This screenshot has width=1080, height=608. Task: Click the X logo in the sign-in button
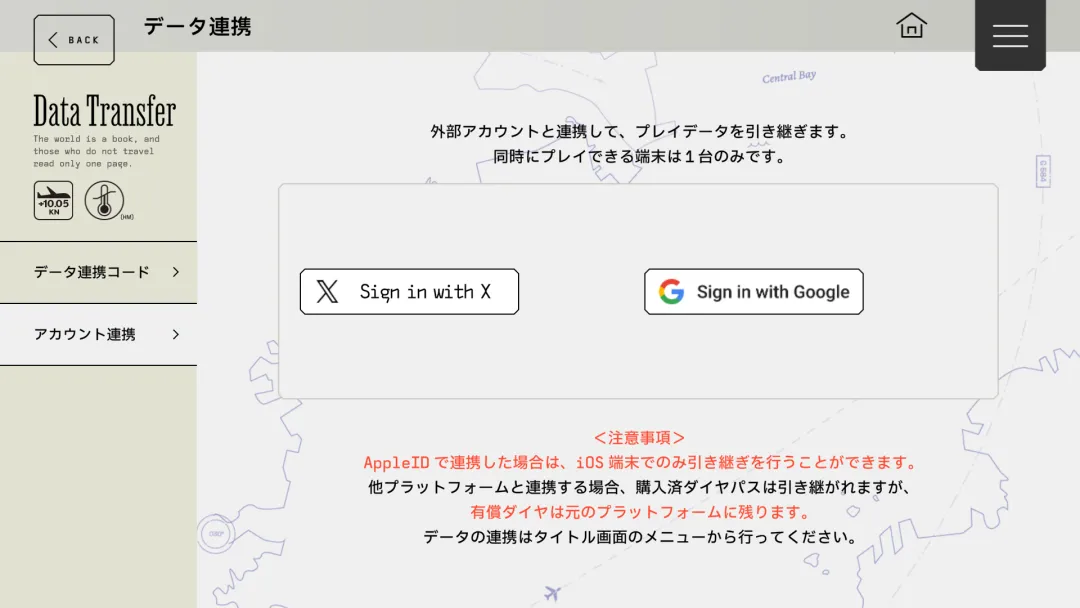click(327, 292)
